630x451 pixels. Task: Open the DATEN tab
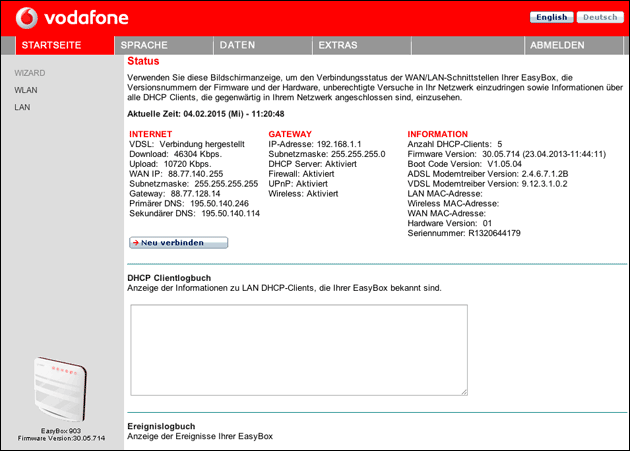coord(263,45)
